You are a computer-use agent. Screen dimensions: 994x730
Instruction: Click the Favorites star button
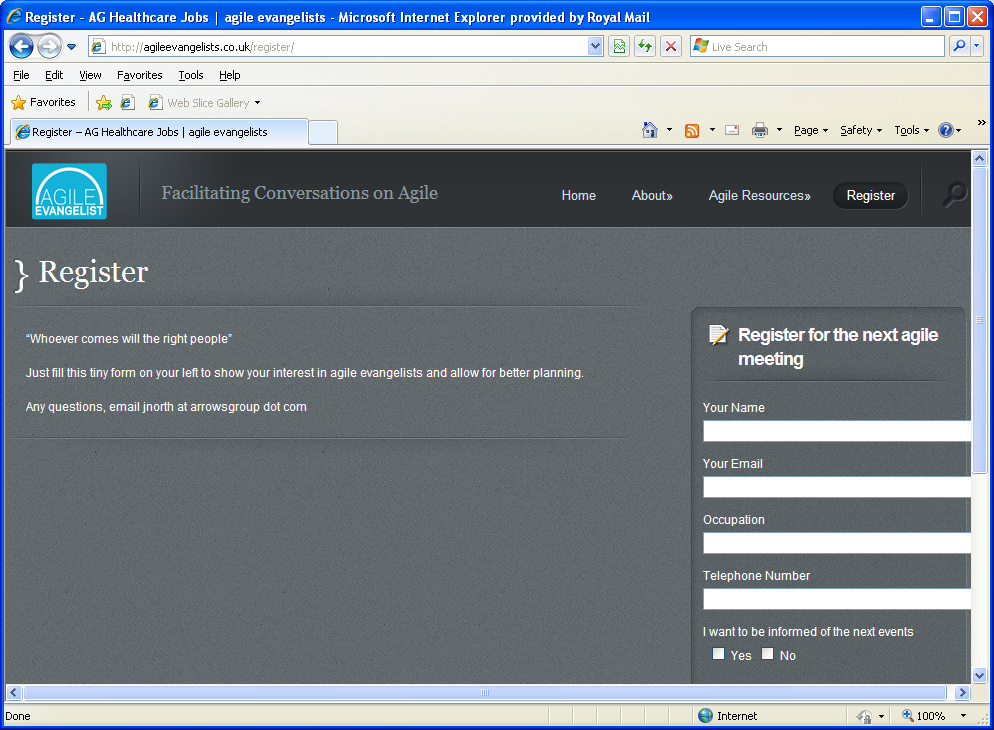43,102
